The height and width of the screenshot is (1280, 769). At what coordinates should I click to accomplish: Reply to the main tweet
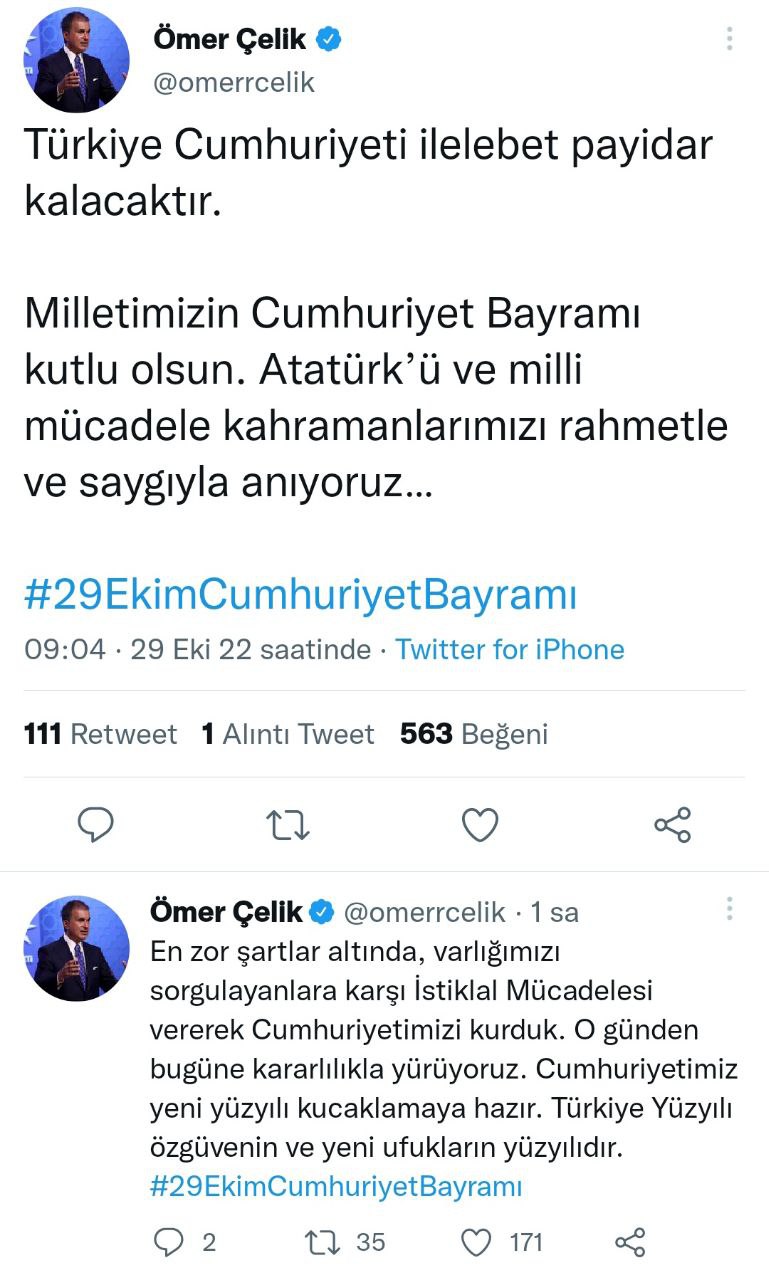coord(96,824)
